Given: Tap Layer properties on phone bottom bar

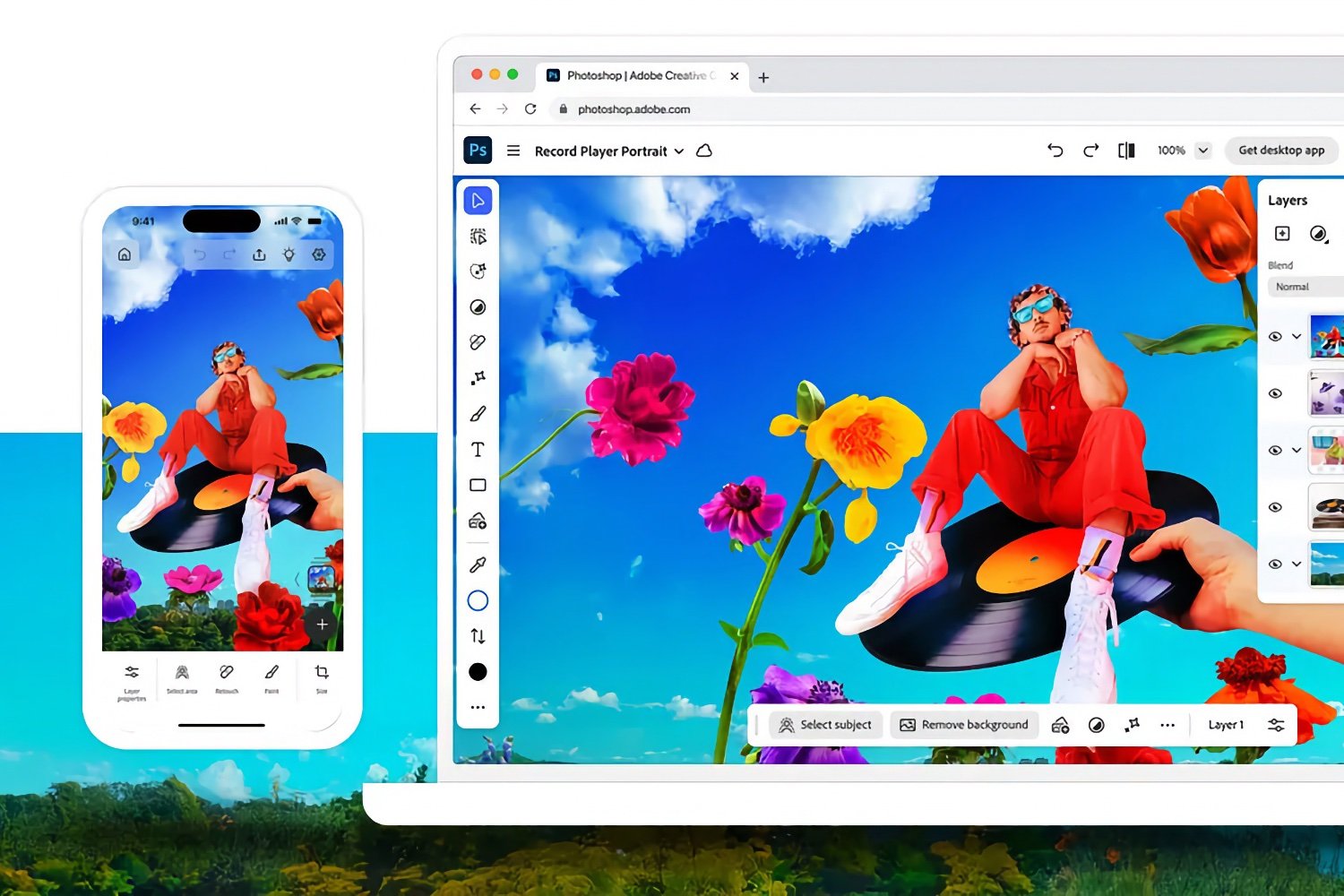Looking at the screenshot, I should (x=132, y=682).
